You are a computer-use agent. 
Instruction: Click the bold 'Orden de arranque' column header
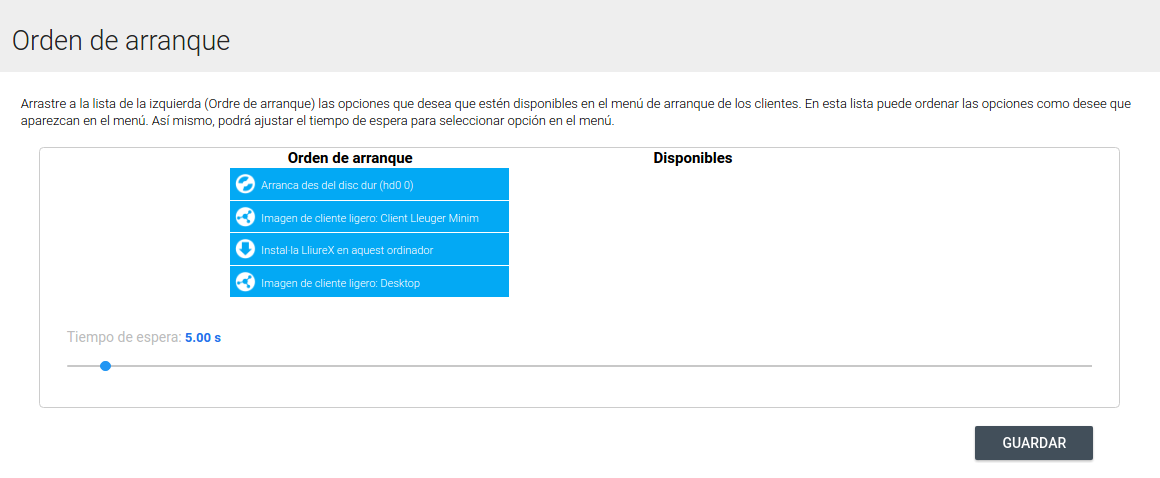350,158
